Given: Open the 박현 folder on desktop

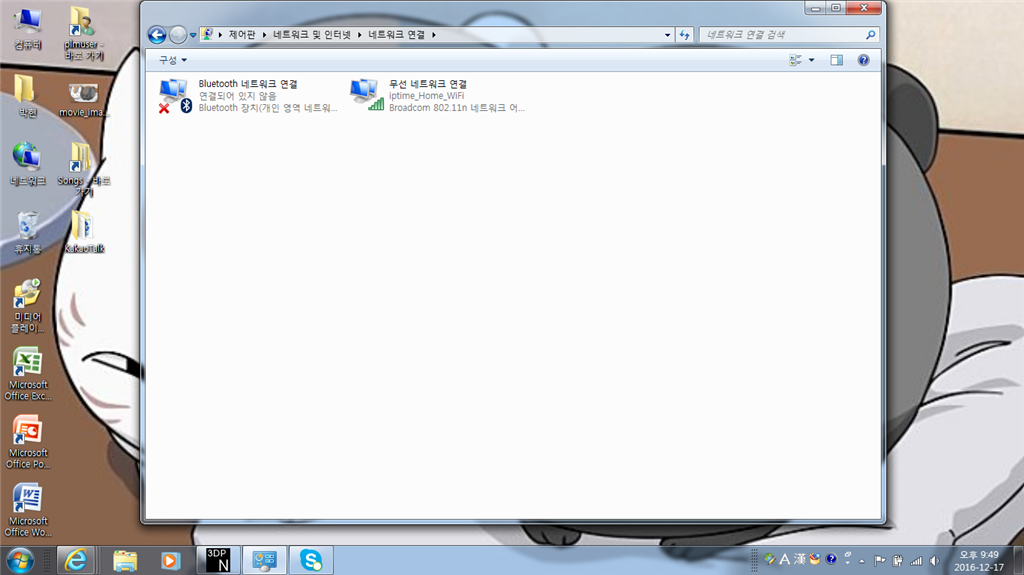Looking at the screenshot, I should (x=26, y=95).
